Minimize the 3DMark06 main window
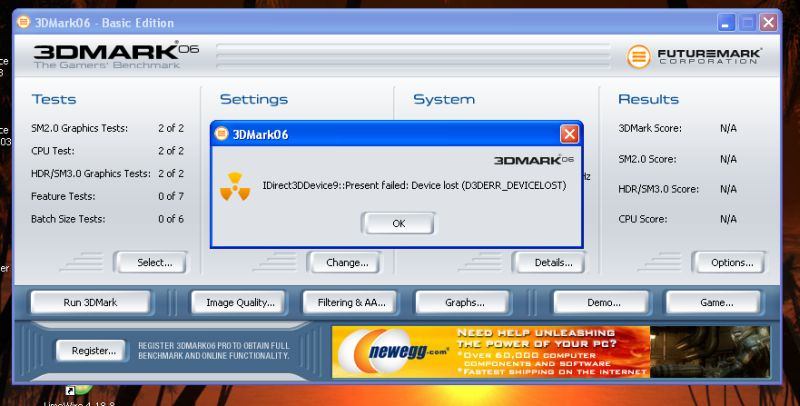 point(726,23)
